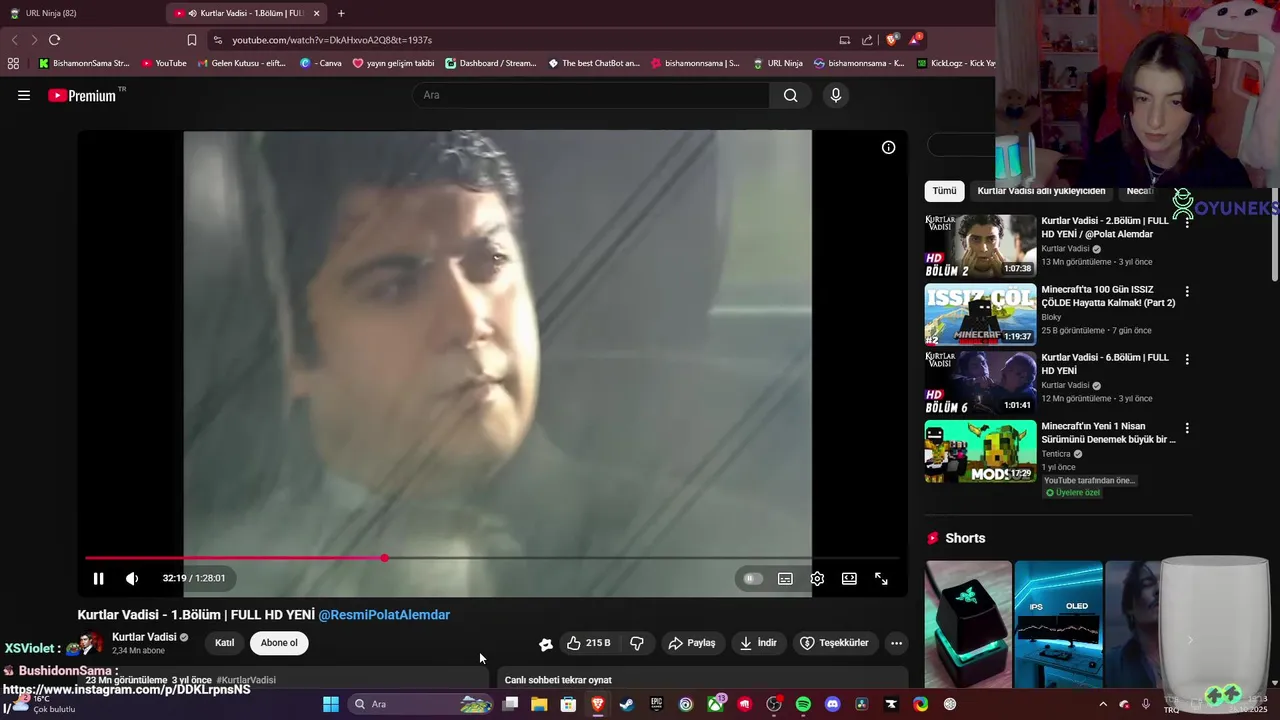Open Spotify from the taskbar
The width and height of the screenshot is (1280, 720).
[x=803, y=704]
